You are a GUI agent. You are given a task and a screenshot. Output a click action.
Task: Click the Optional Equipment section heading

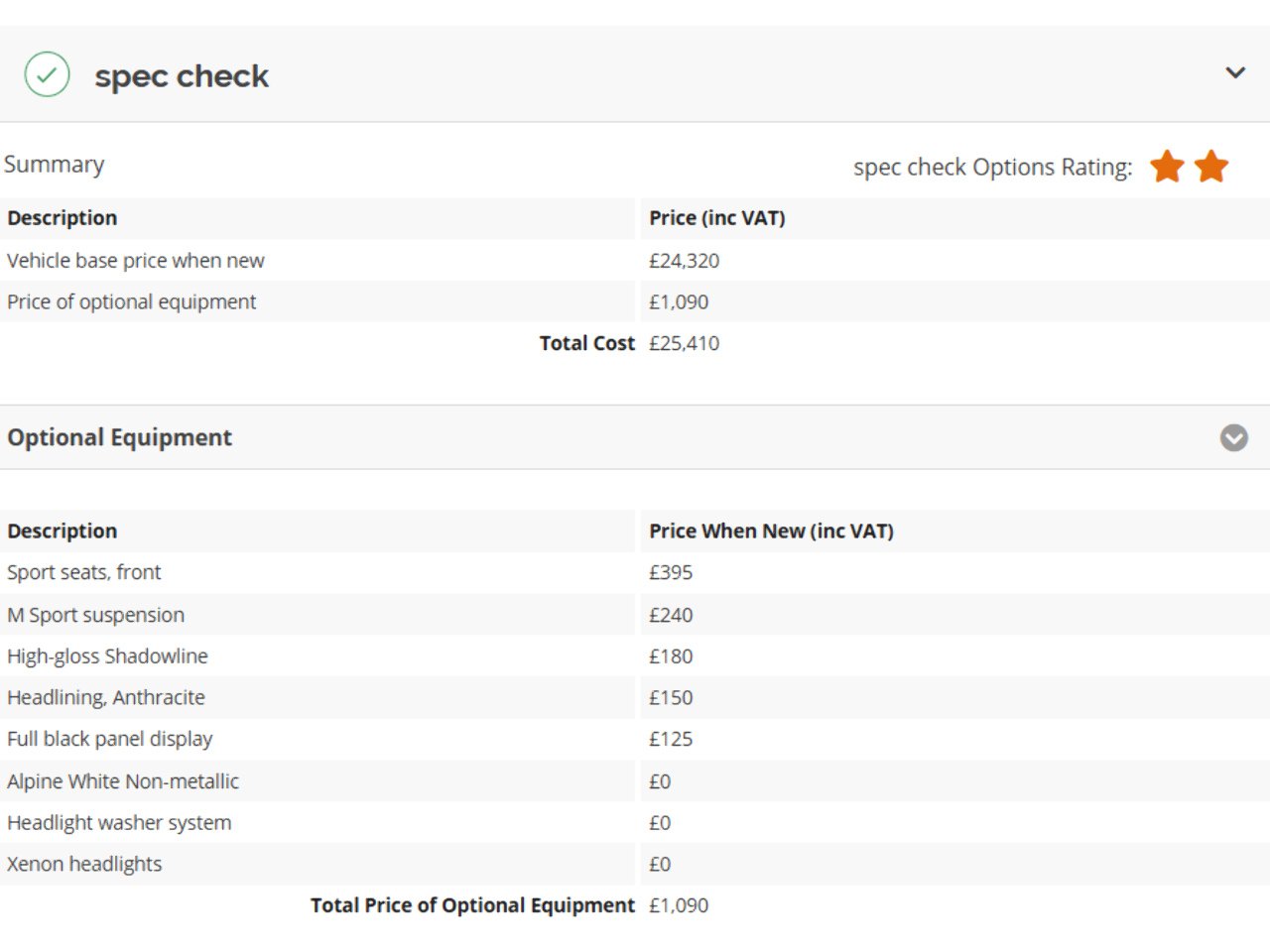[x=120, y=437]
